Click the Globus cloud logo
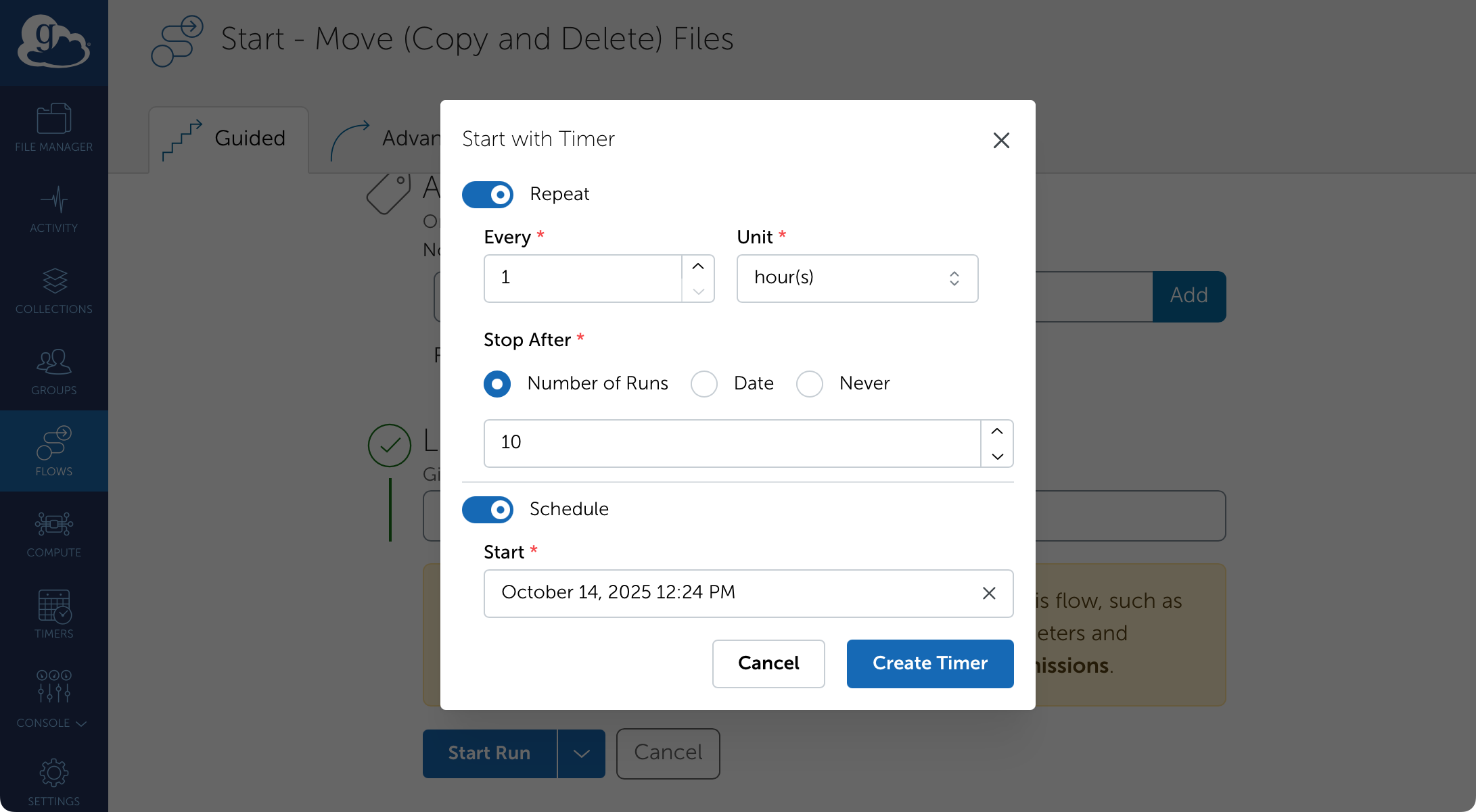Image resolution: width=1476 pixels, height=812 pixels. (x=53, y=42)
